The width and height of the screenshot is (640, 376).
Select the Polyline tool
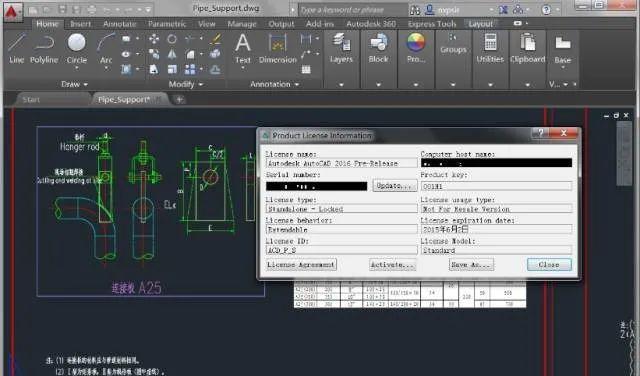pyautogui.click(x=44, y=49)
